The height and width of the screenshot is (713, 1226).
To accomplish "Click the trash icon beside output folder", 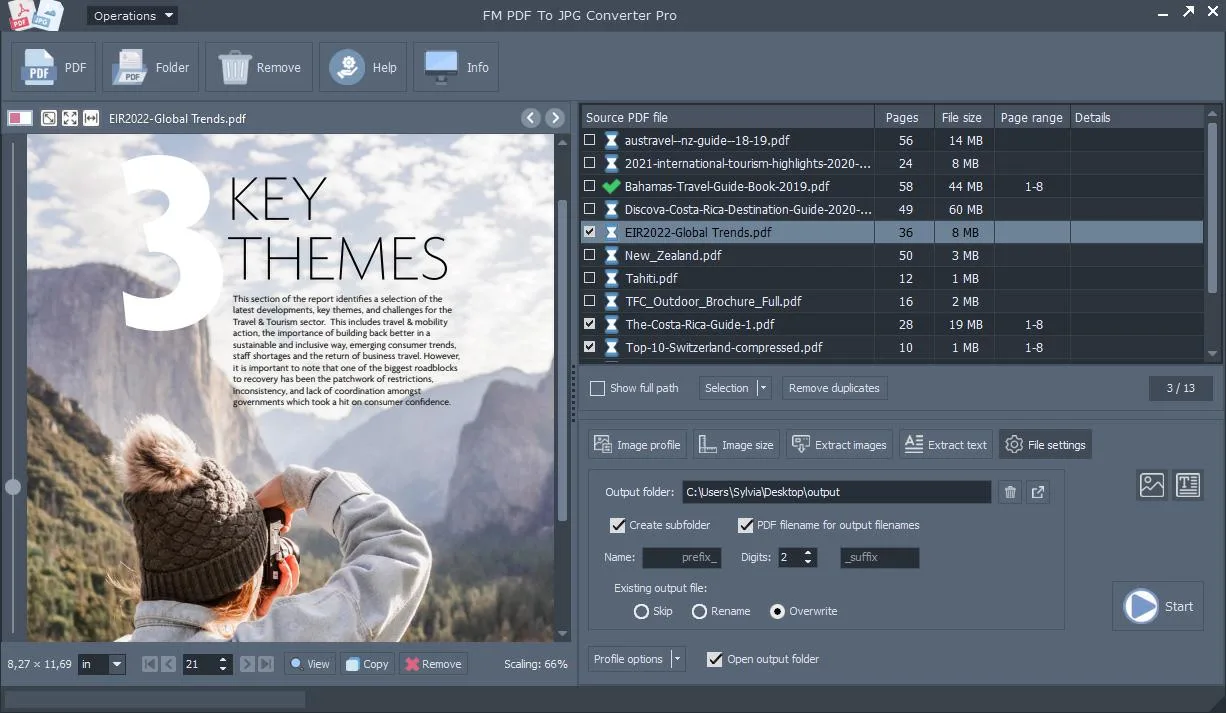I will pos(1010,492).
